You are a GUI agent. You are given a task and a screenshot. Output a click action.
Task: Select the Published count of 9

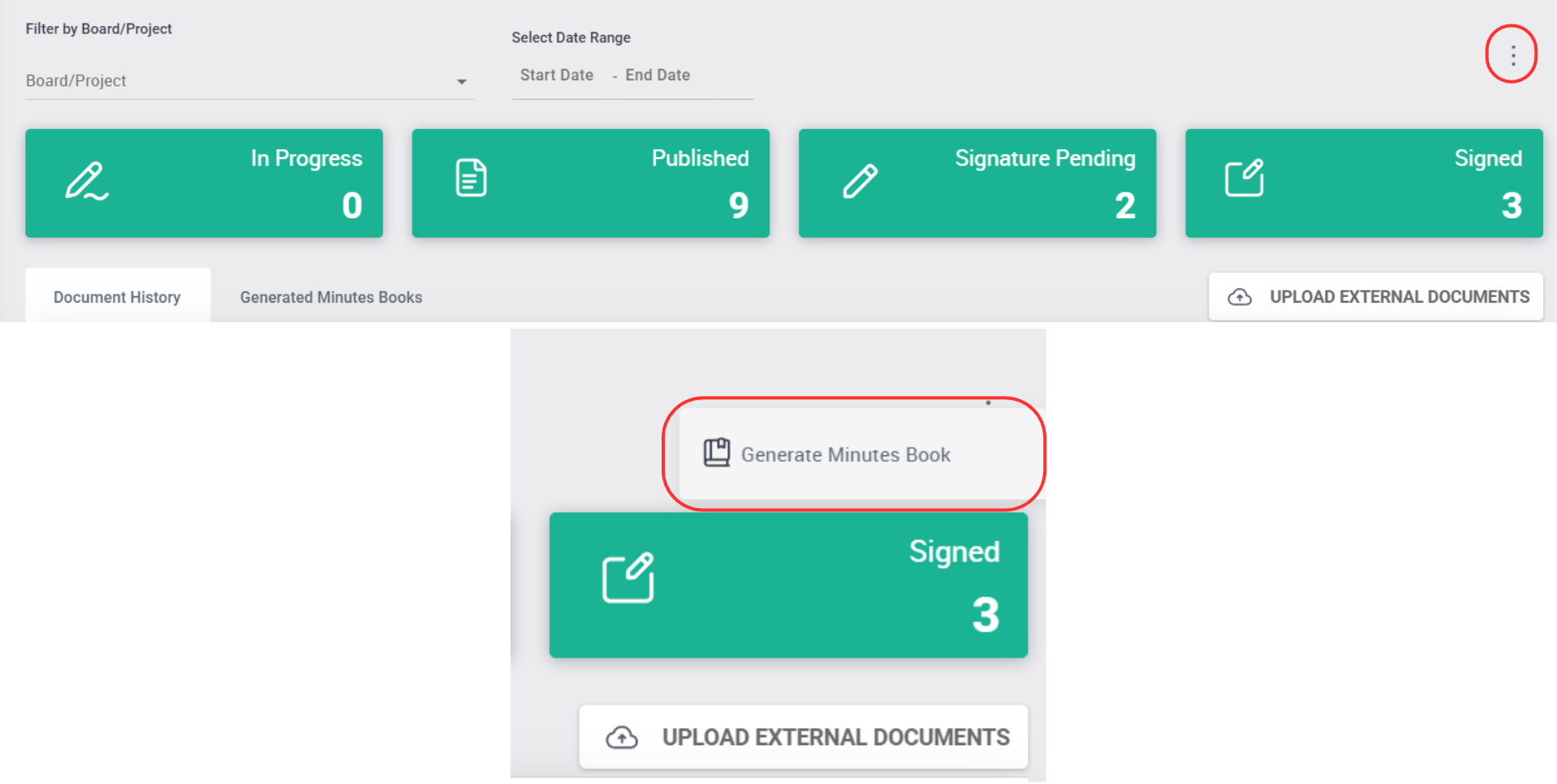tap(738, 205)
